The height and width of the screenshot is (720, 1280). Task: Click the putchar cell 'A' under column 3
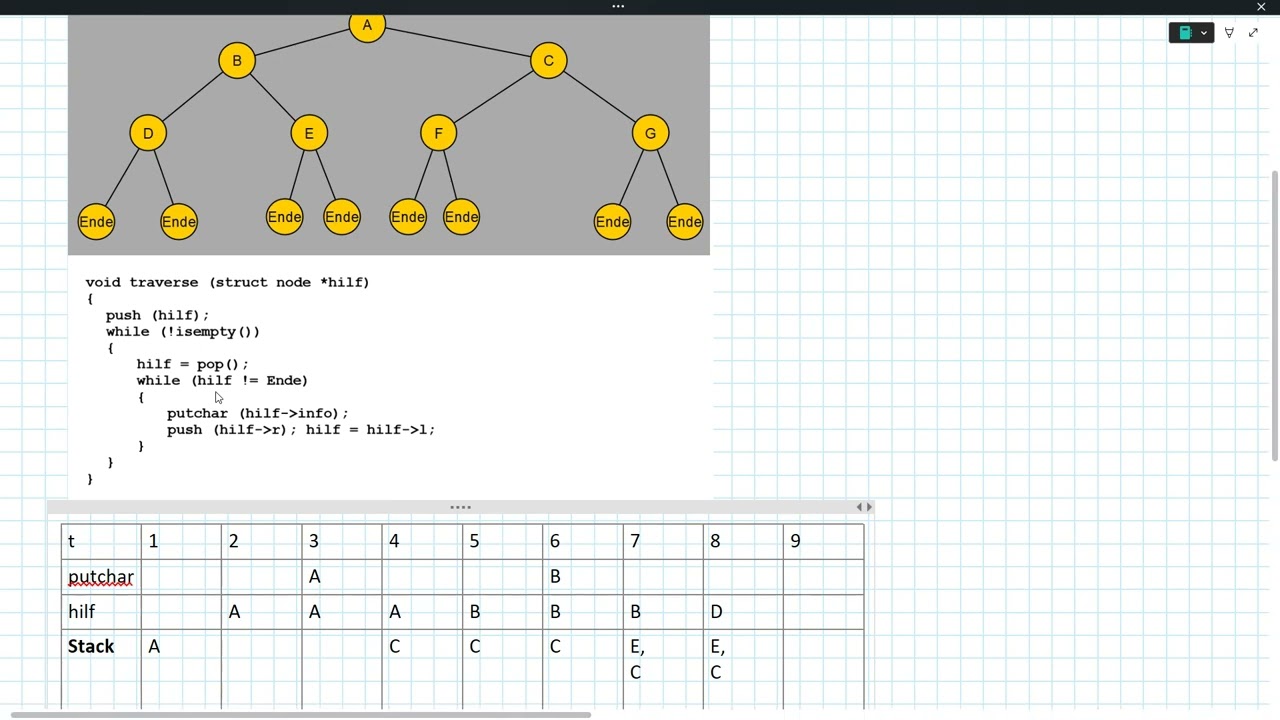pyautogui.click(x=341, y=577)
